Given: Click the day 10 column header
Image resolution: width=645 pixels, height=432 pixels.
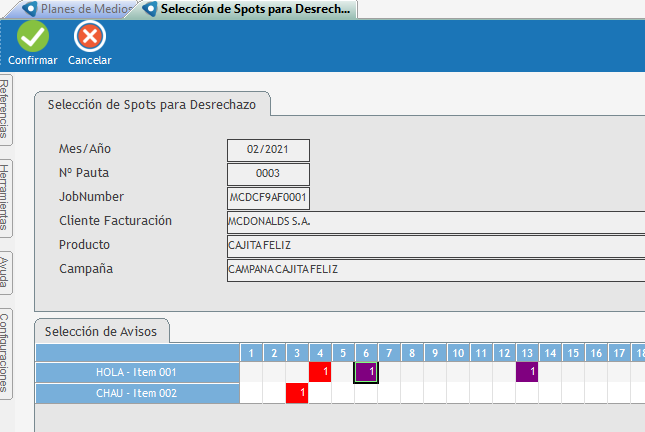Looking at the screenshot, I should tap(458, 352).
